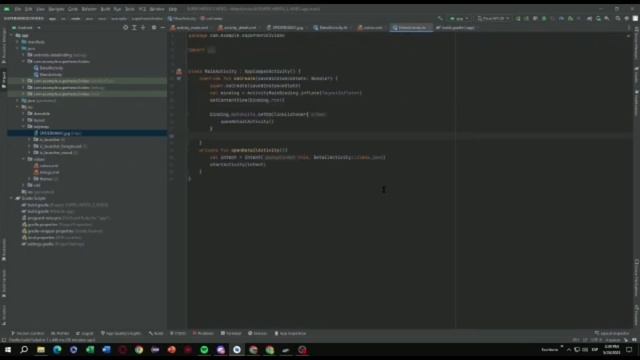Open the Edit menu

pyautogui.click(x=28, y=9)
